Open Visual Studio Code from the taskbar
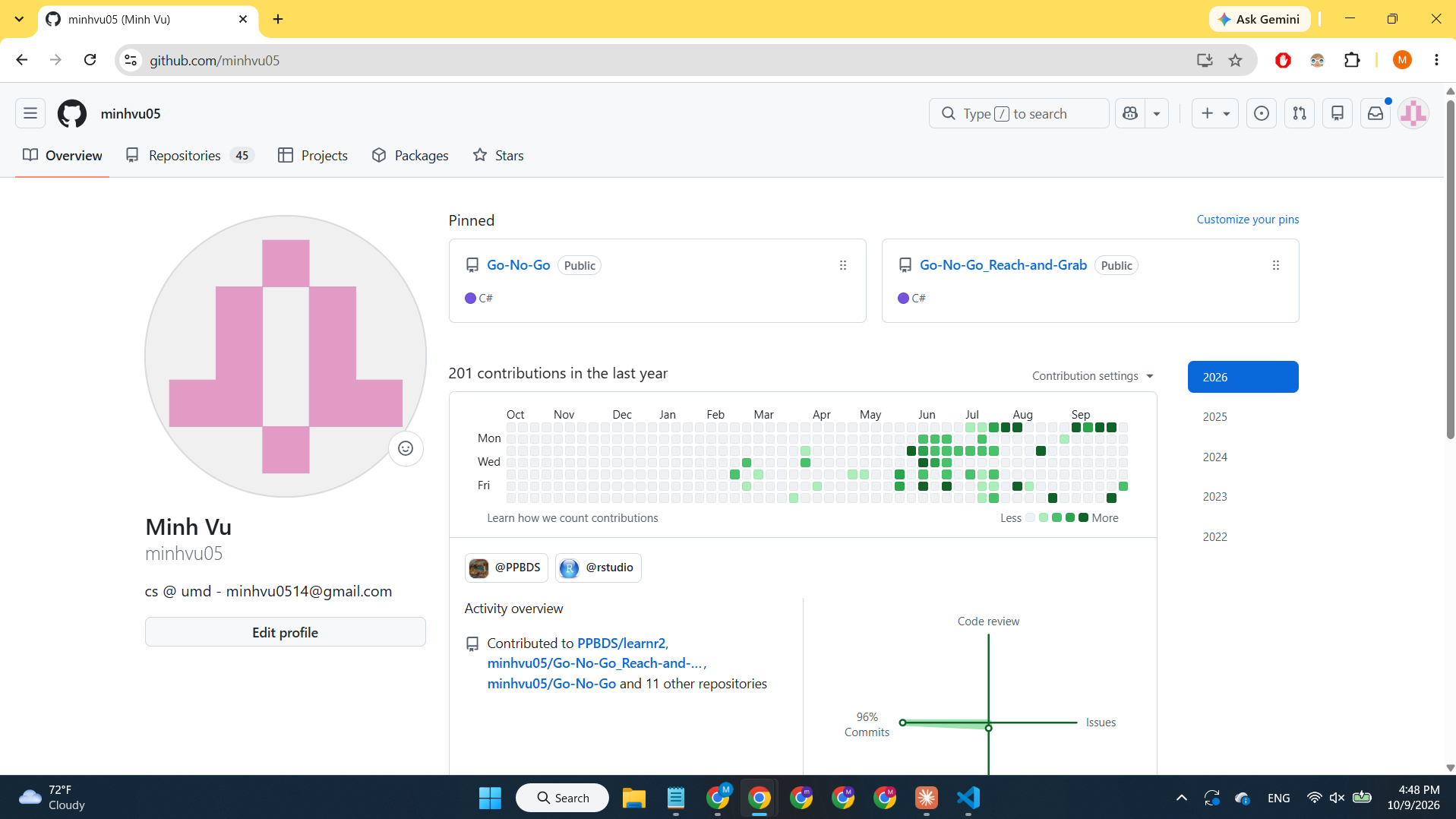This screenshot has width=1456, height=819. coord(968,798)
